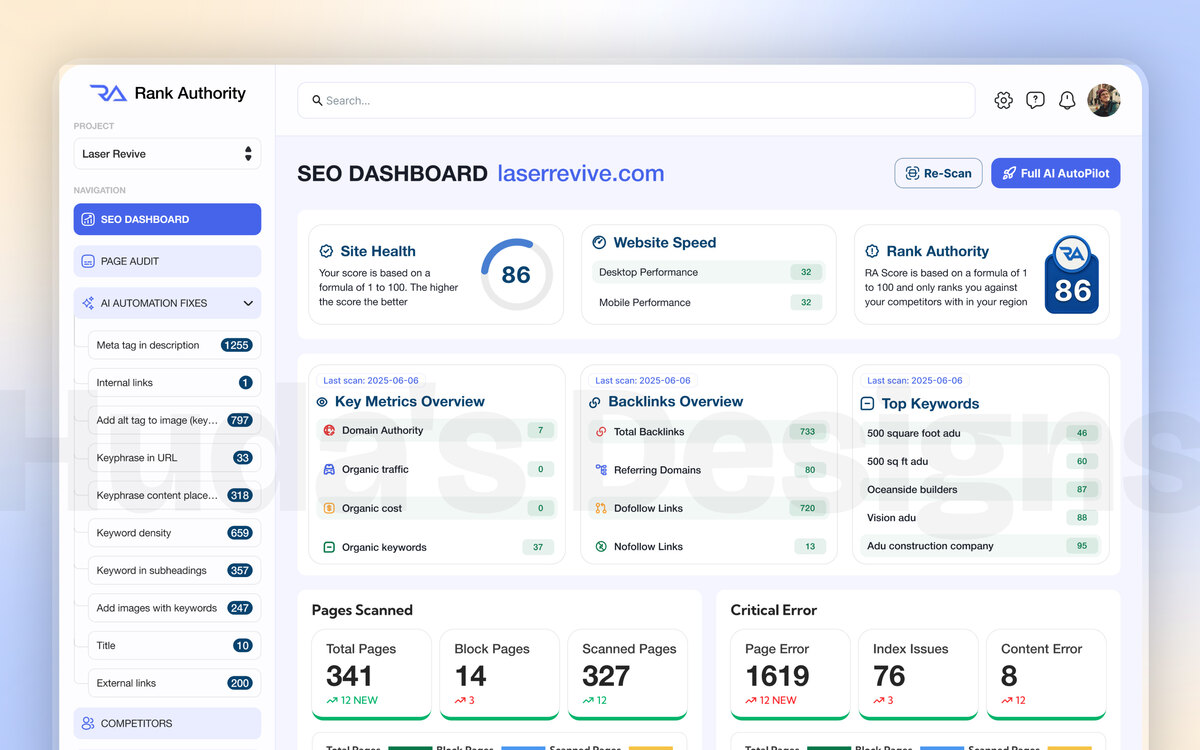Open the Total Pages card
Image resolution: width=1200 pixels, height=750 pixels.
coord(371,674)
